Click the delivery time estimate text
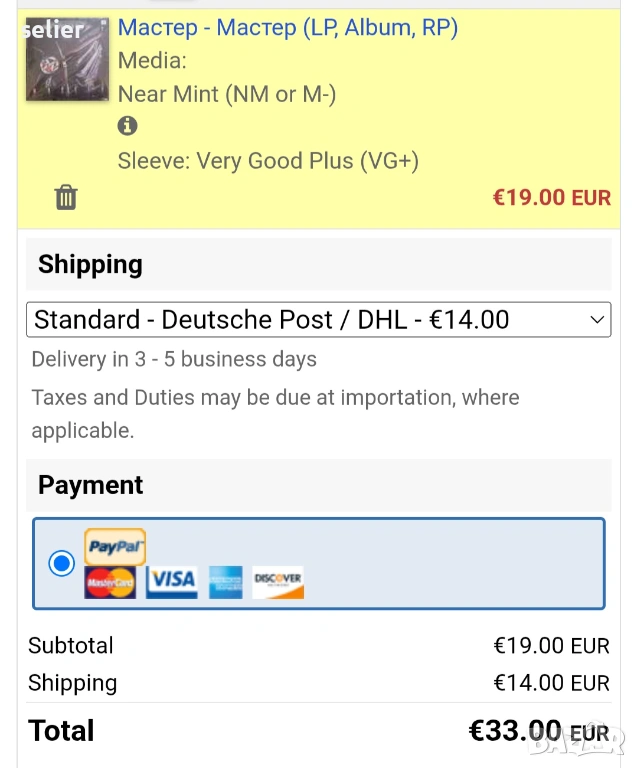Viewport: 637px width, 768px height. [x=174, y=359]
